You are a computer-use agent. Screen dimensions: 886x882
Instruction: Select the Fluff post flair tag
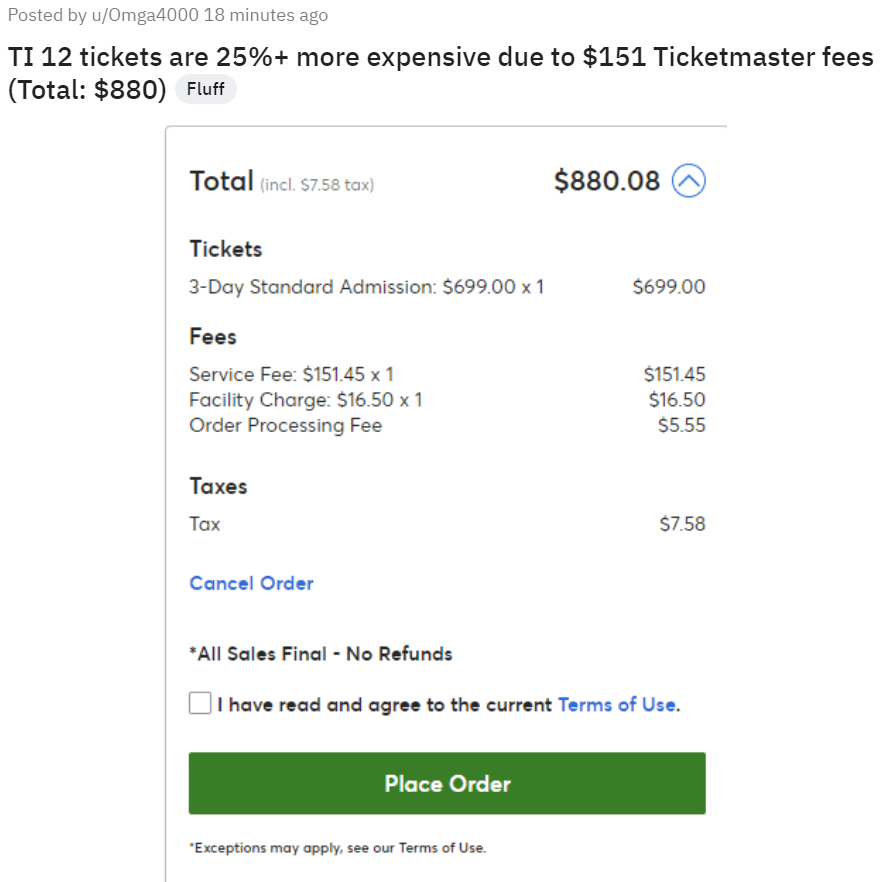point(205,89)
